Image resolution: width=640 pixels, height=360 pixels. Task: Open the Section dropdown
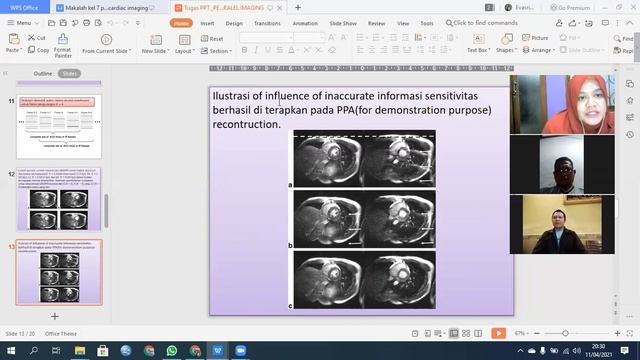(216, 51)
